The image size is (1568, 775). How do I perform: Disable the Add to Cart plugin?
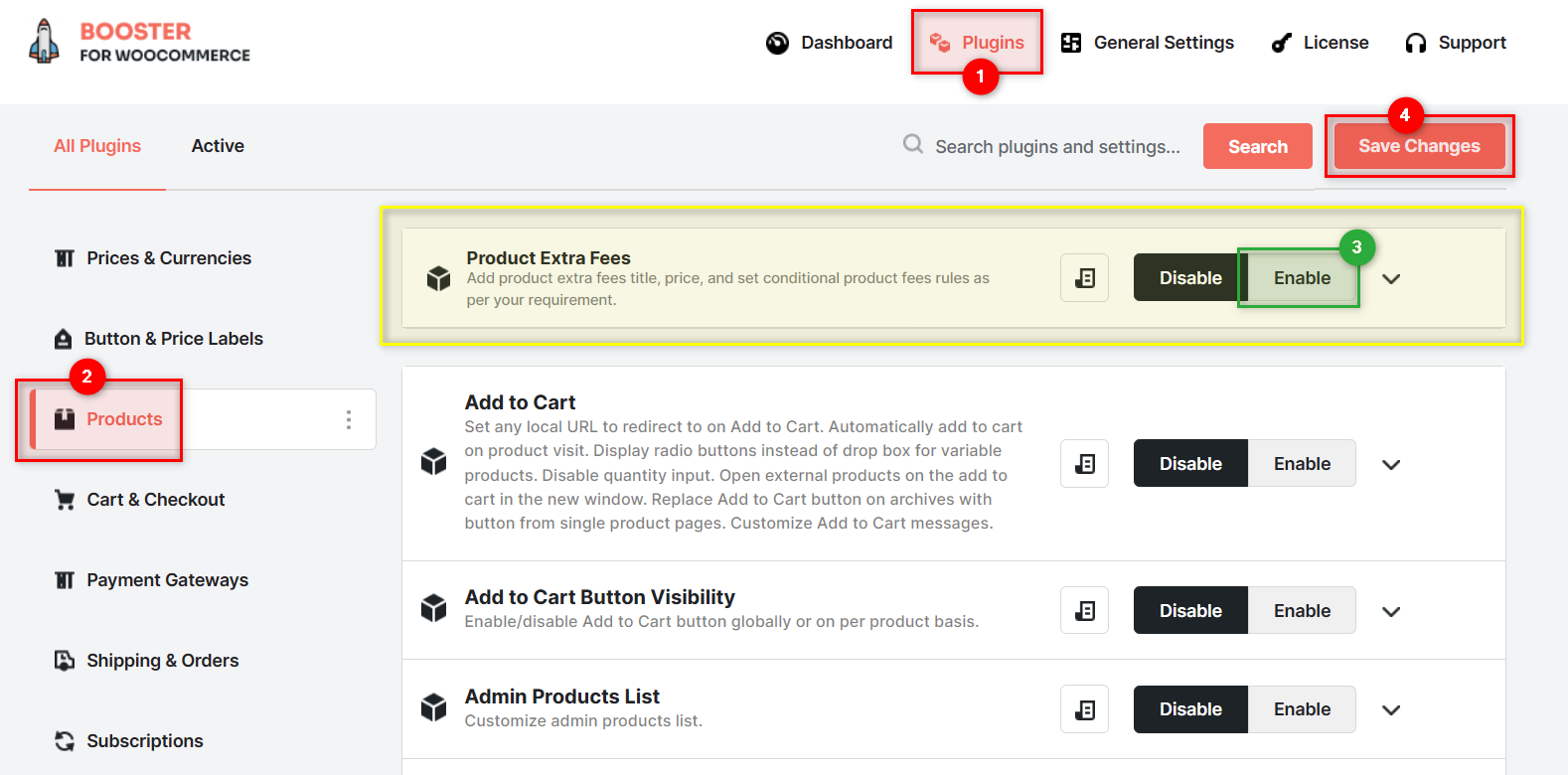pos(1190,464)
